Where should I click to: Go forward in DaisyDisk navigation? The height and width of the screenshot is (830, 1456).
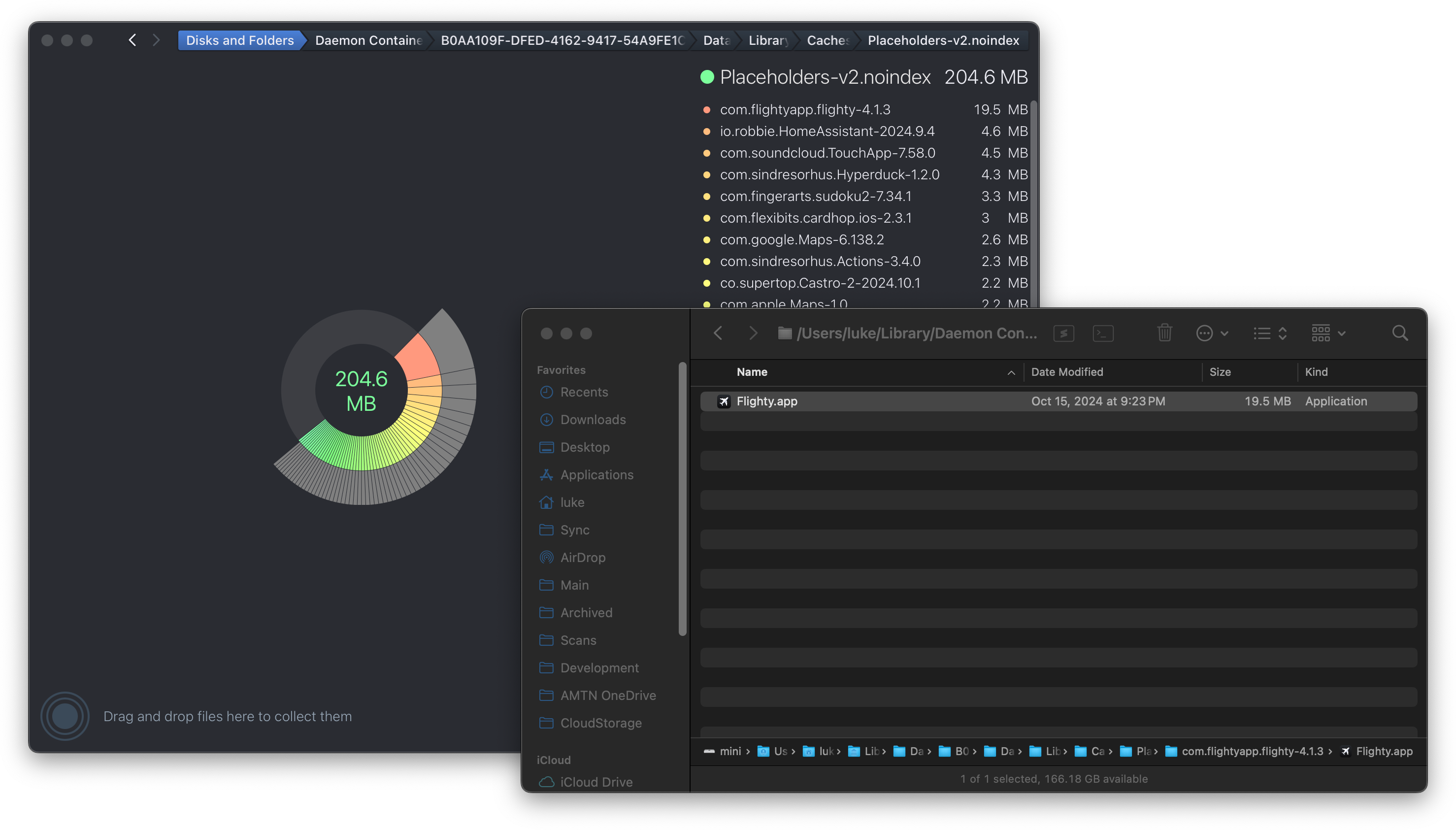[156, 40]
